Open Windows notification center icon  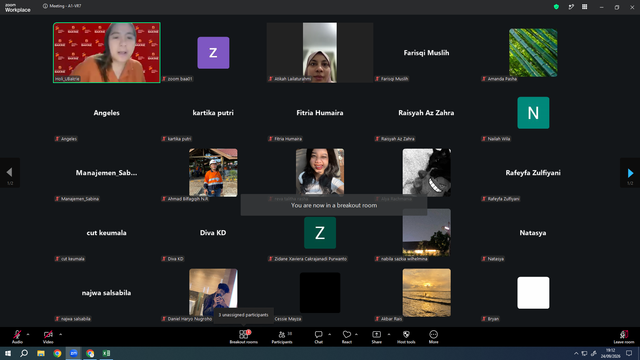(x=629, y=353)
